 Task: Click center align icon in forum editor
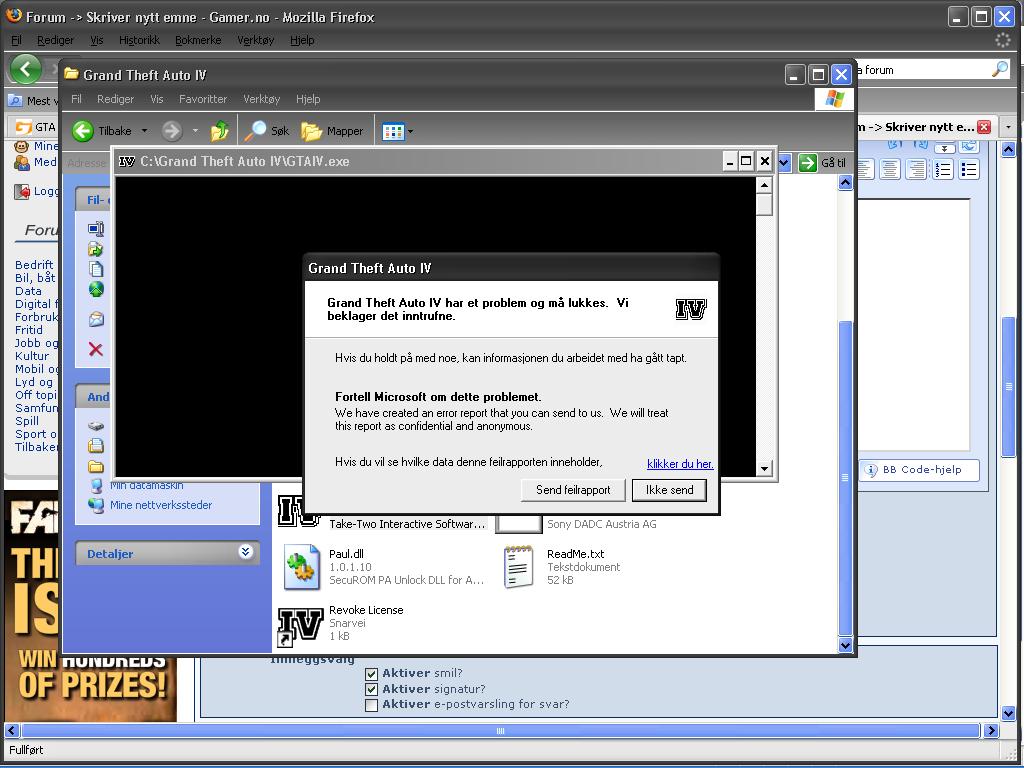pyautogui.click(x=889, y=170)
